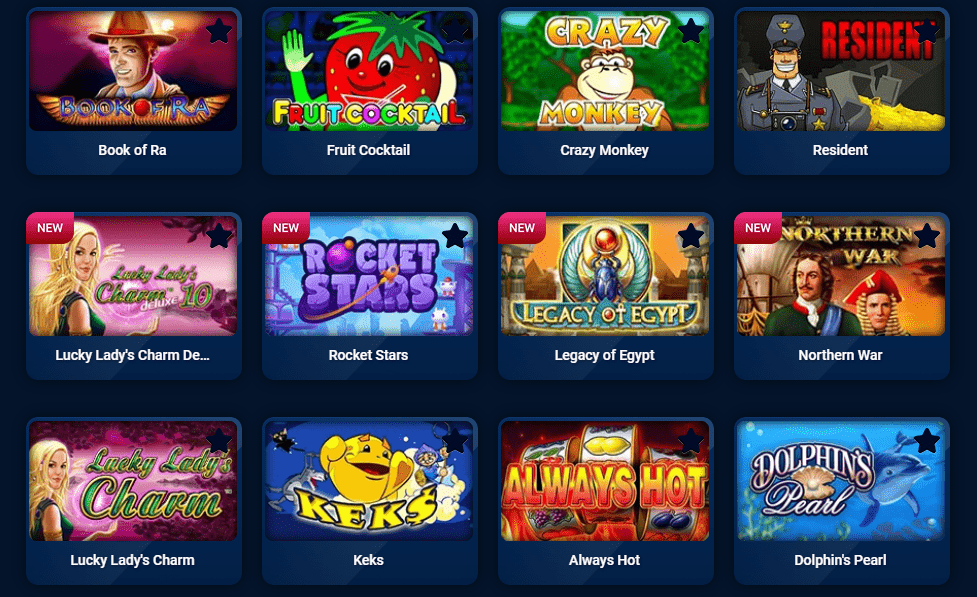The width and height of the screenshot is (977, 597).
Task: Toggle favorite star on Fruit Cocktail
Action: 455,31
